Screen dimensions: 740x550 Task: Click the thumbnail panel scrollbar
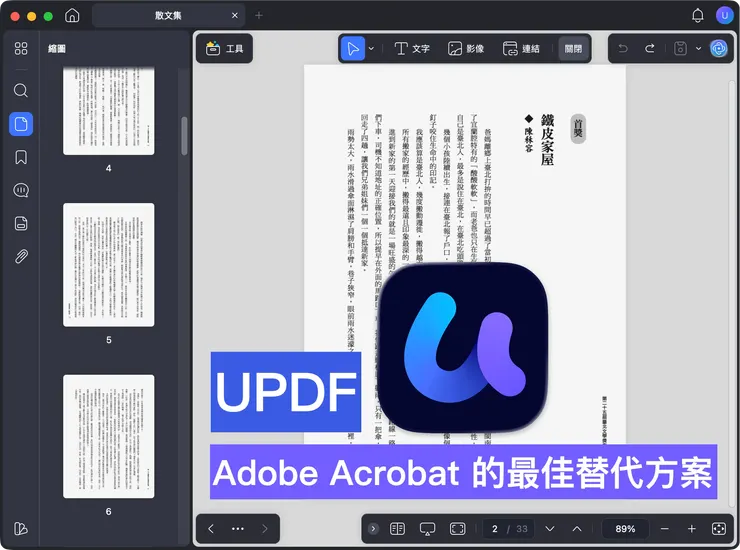tap(184, 136)
